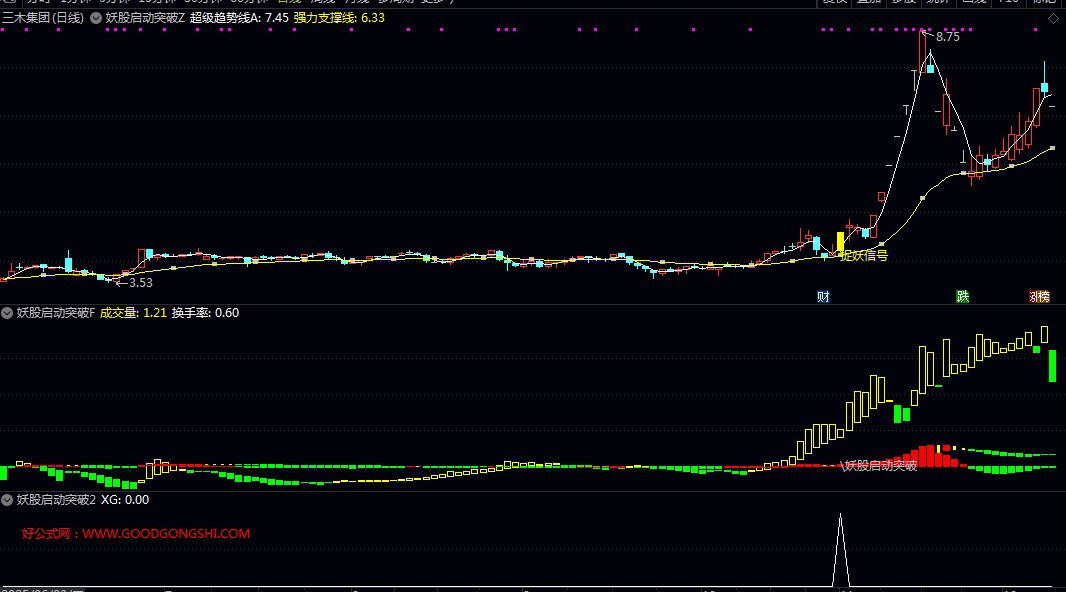Click the orange 榜 marker icon
The height and width of the screenshot is (592, 1066).
coord(1044,296)
